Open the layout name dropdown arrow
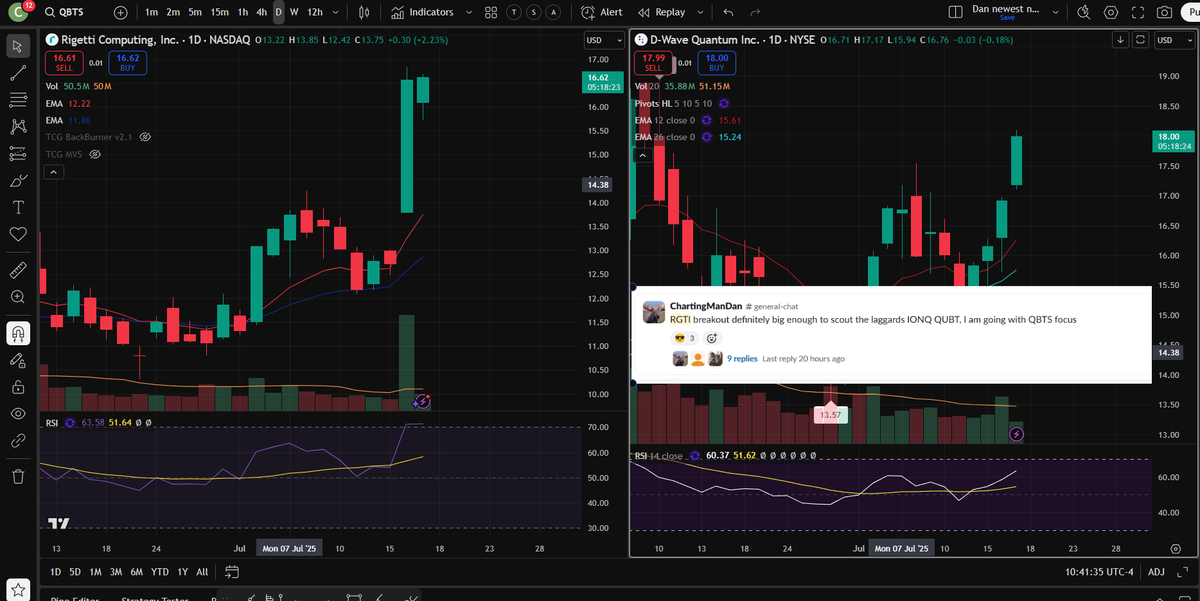 (x=1055, y=10)
